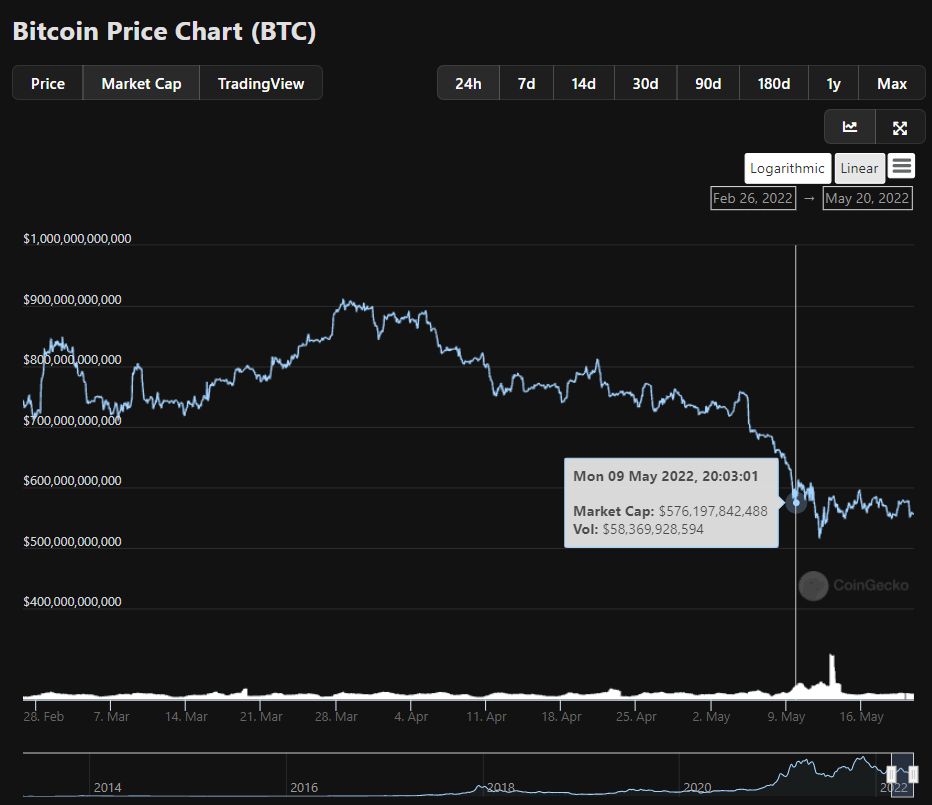
Task: Open the chart hamburger export menu
Action: pyautogui.click(x=901, y=167)
